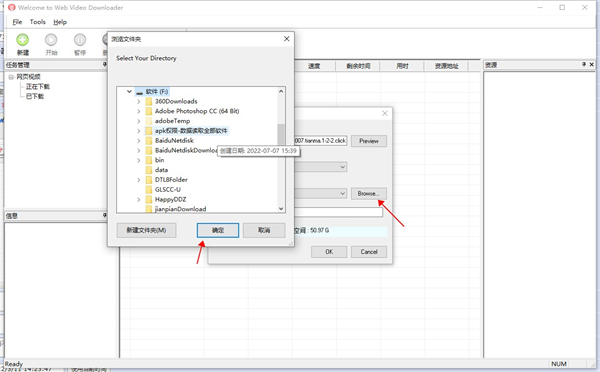600x372 pixels.
Task: Expand the BaiduNetdiskDownload folder
Action: point(139,150)
